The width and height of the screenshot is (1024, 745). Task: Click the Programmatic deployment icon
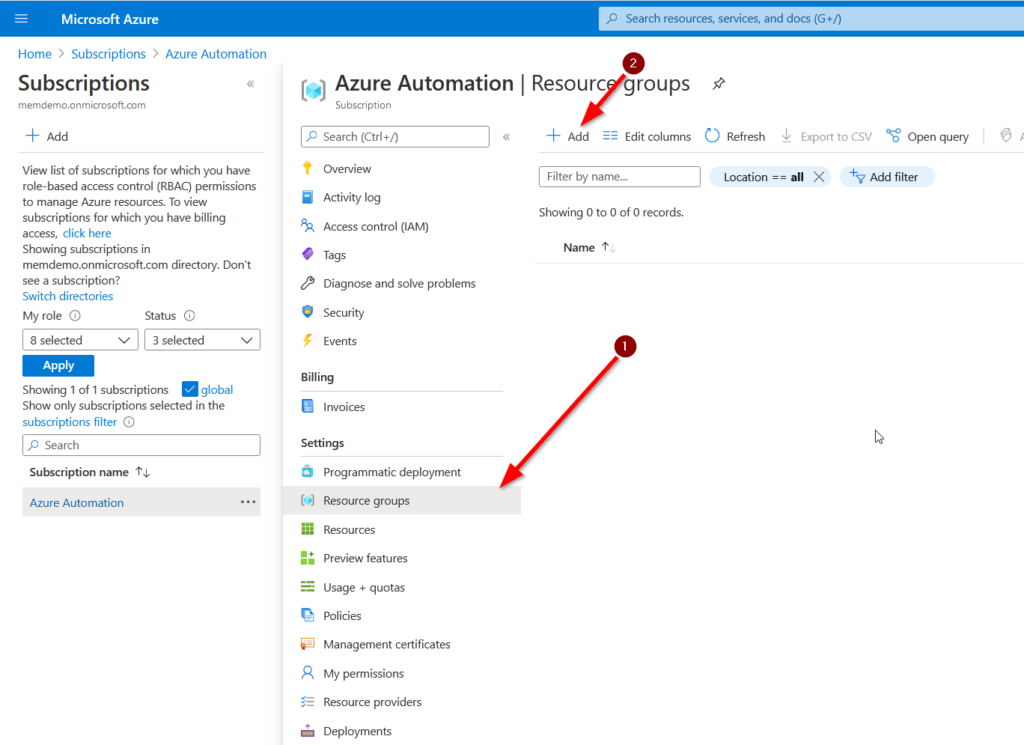coord(308,471)
